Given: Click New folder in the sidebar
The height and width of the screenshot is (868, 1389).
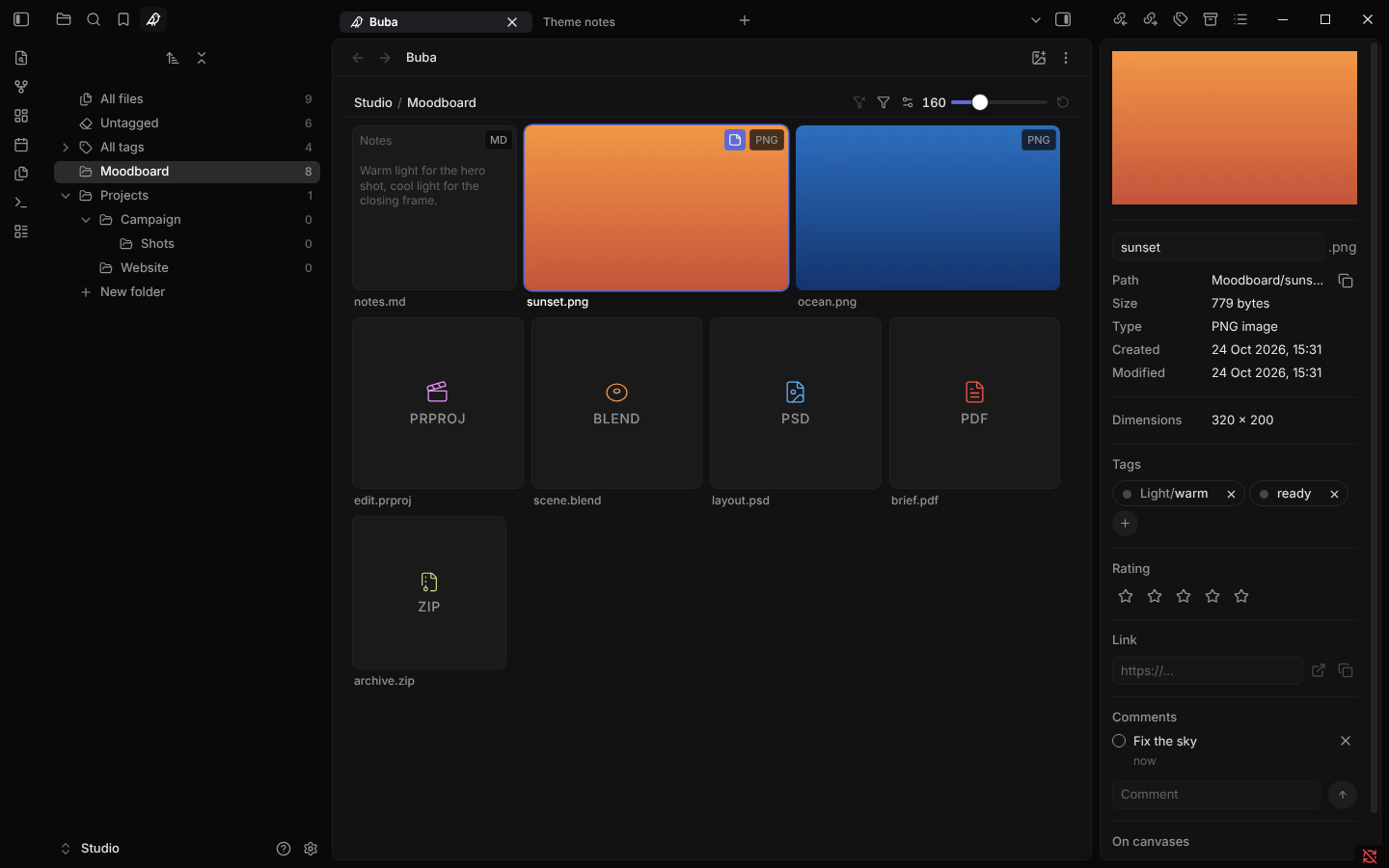Looking at the screenshot, I should point(187,292).
